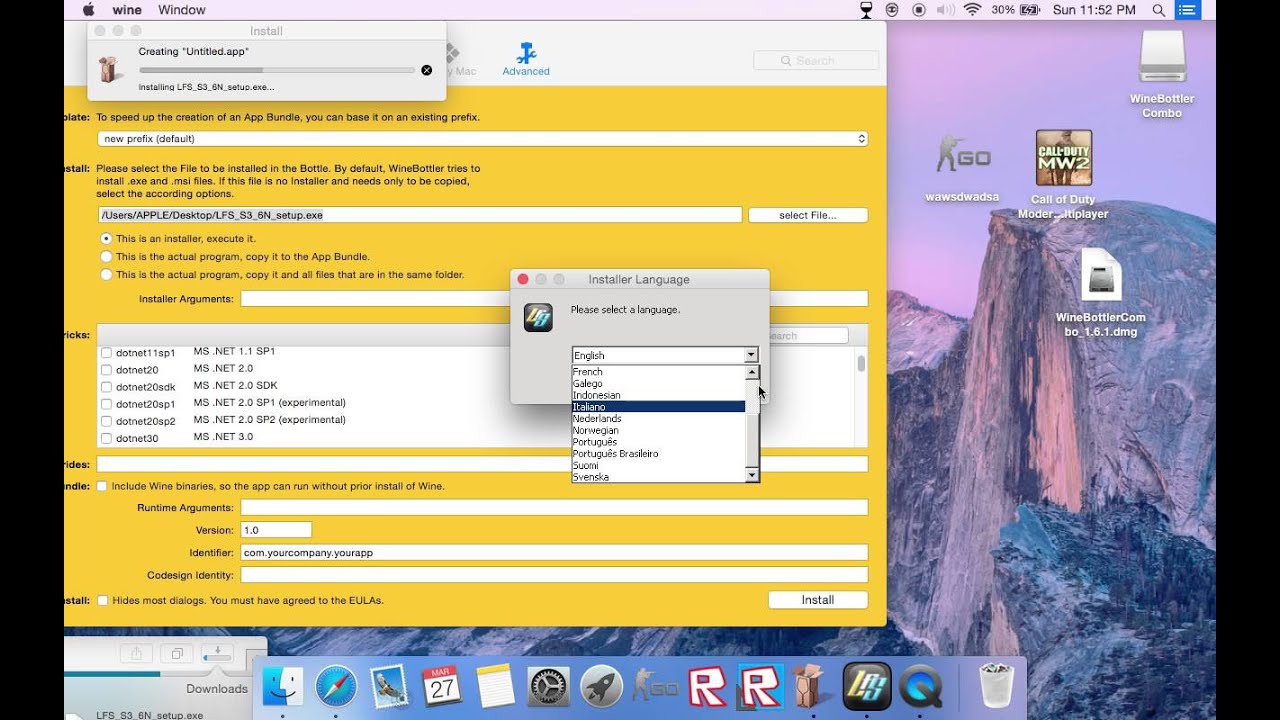Open the wine menu in the menu bar

(x=127, y=10)
